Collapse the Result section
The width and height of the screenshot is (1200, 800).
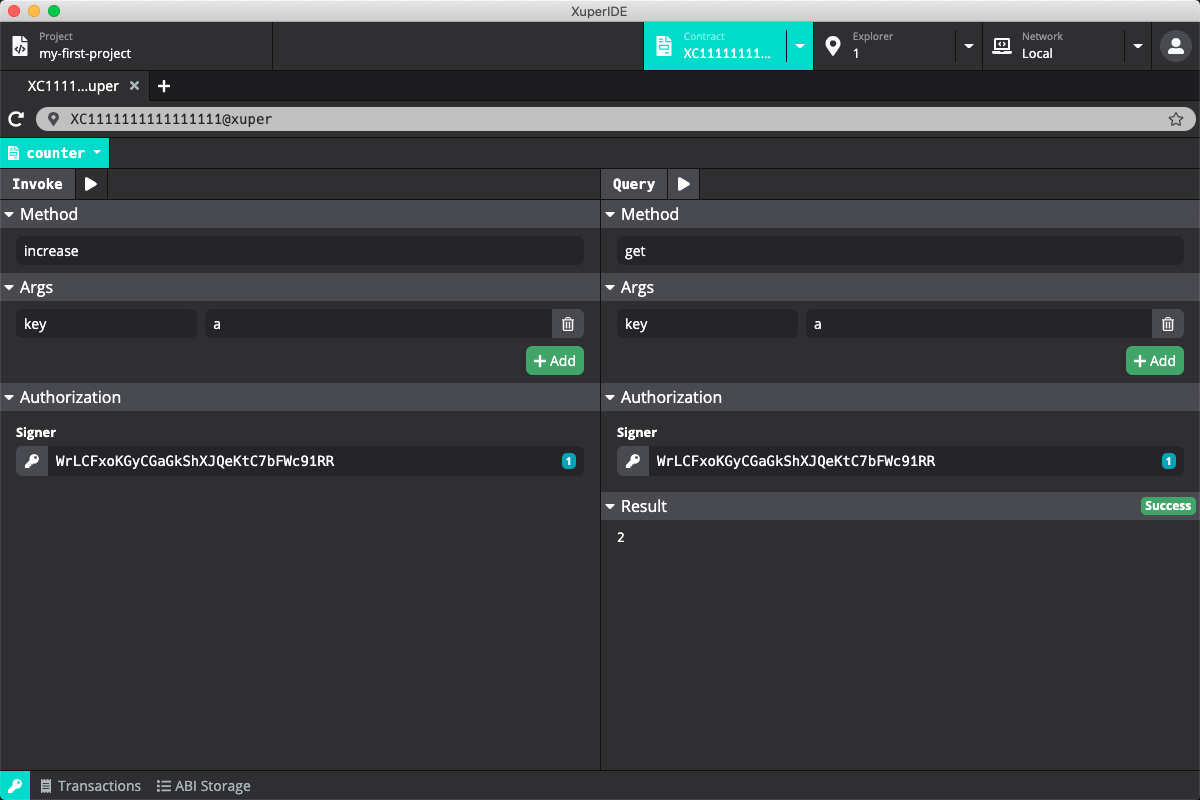pyautogui.click(x=610, y=506)
